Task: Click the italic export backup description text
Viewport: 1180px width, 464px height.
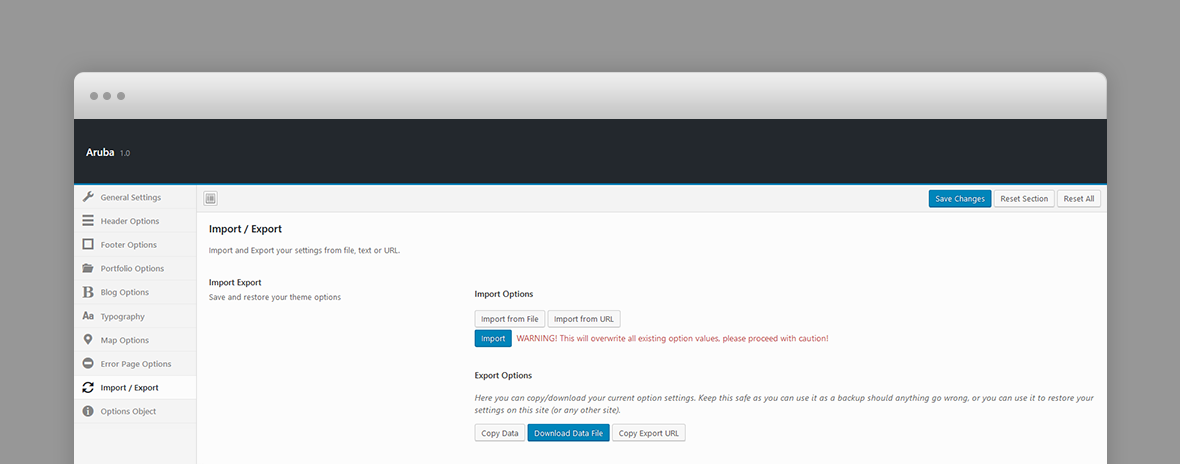Action: (x=784, y=404)
